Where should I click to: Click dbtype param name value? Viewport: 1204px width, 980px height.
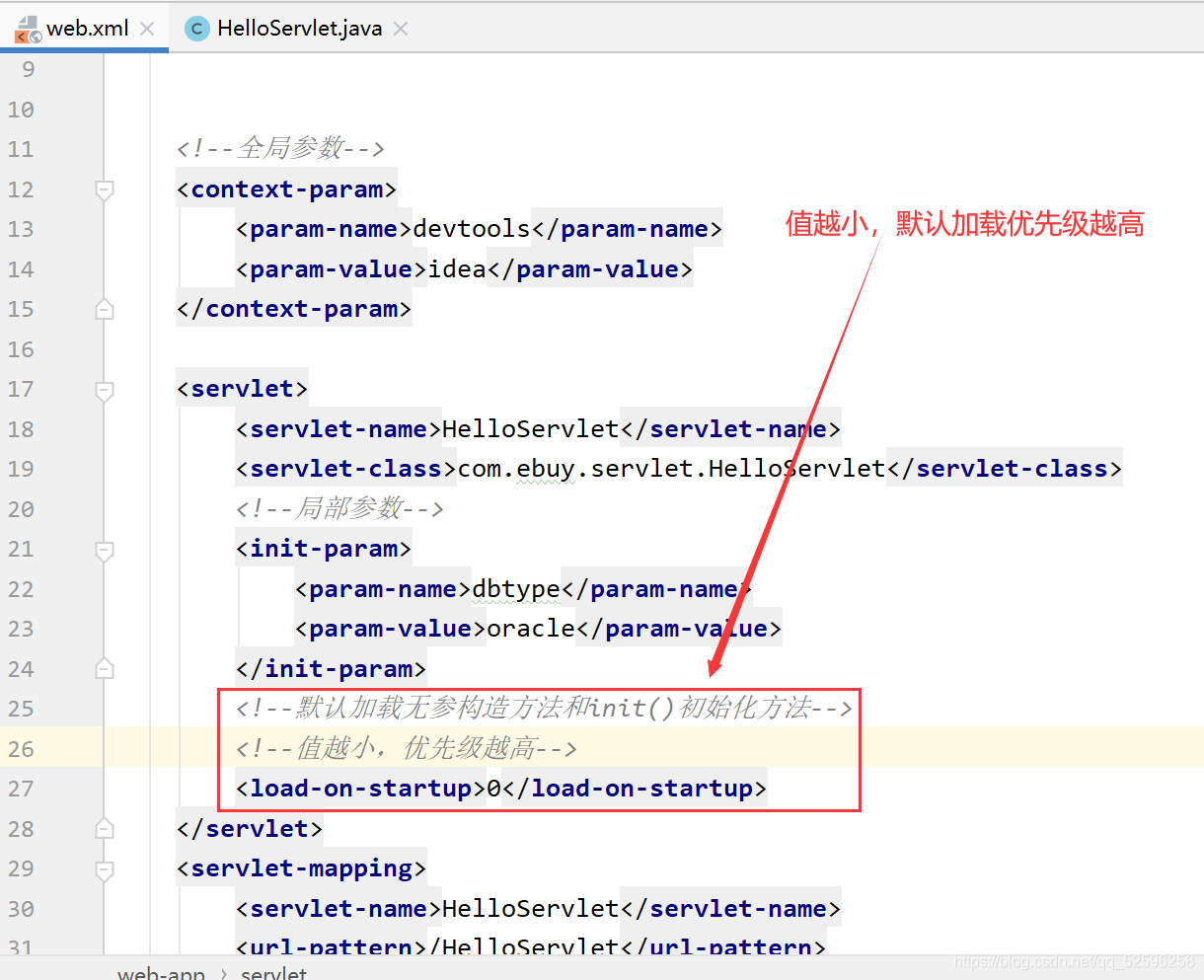point(516,589)
